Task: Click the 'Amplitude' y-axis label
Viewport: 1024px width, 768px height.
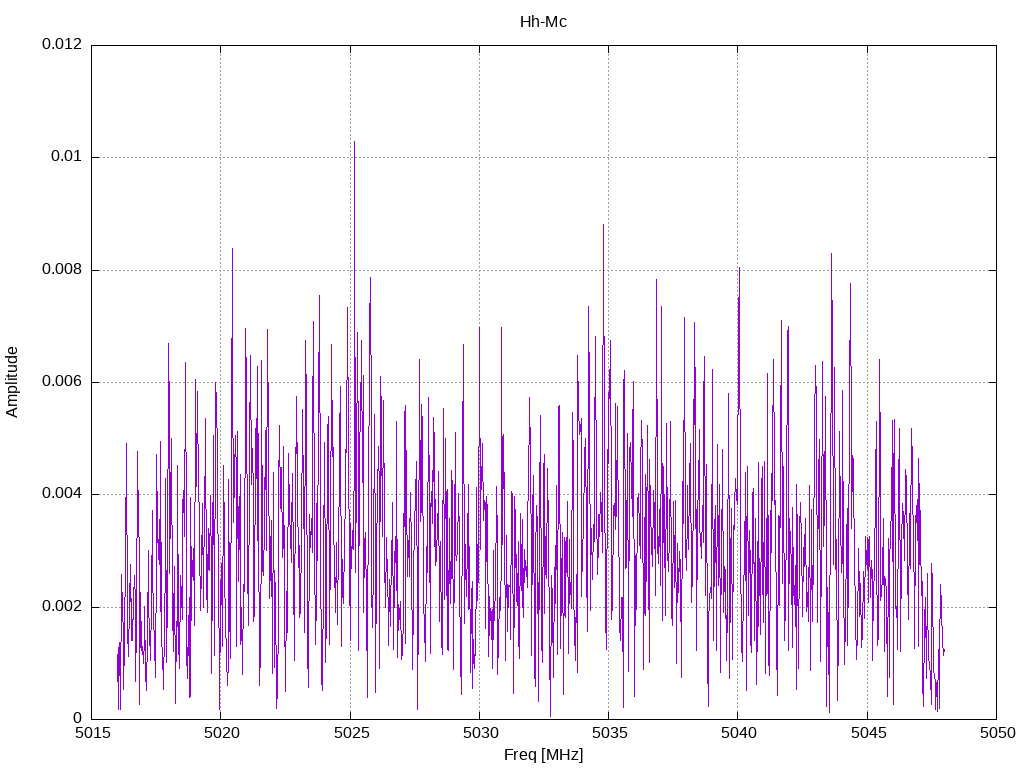Action: tap(12, 382)
